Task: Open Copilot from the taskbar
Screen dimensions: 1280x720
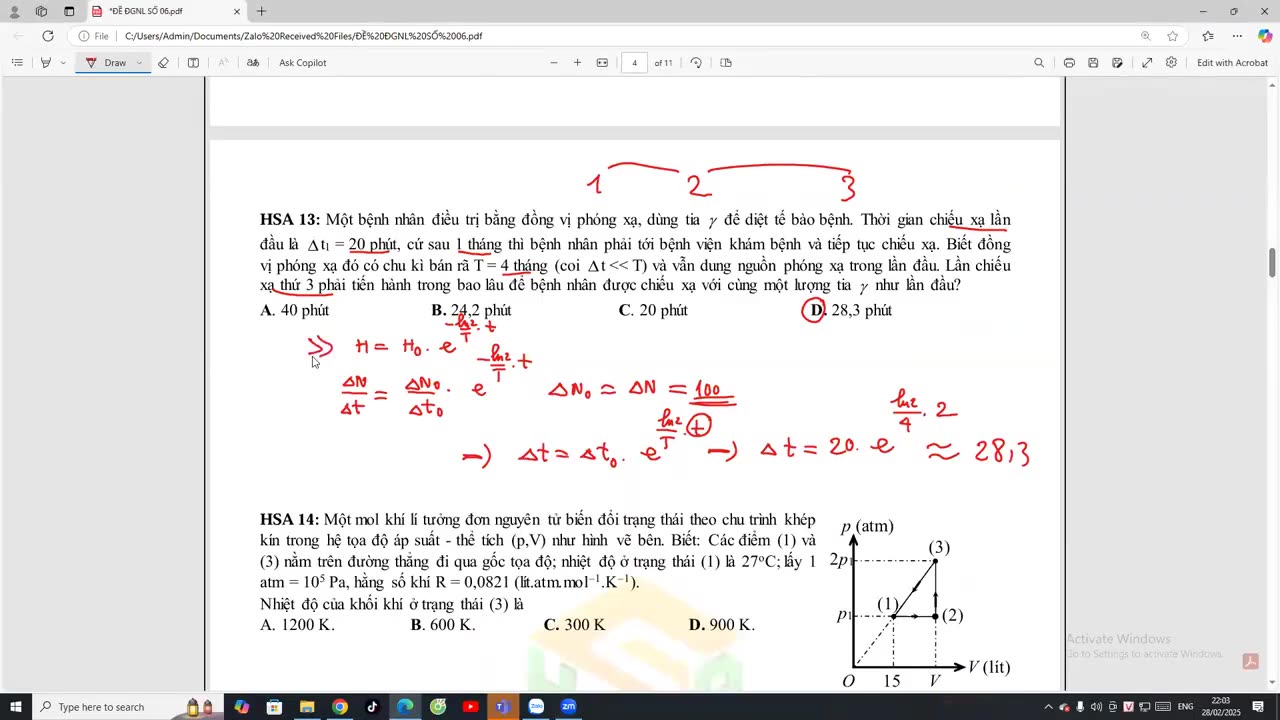Action: point(241,707)
